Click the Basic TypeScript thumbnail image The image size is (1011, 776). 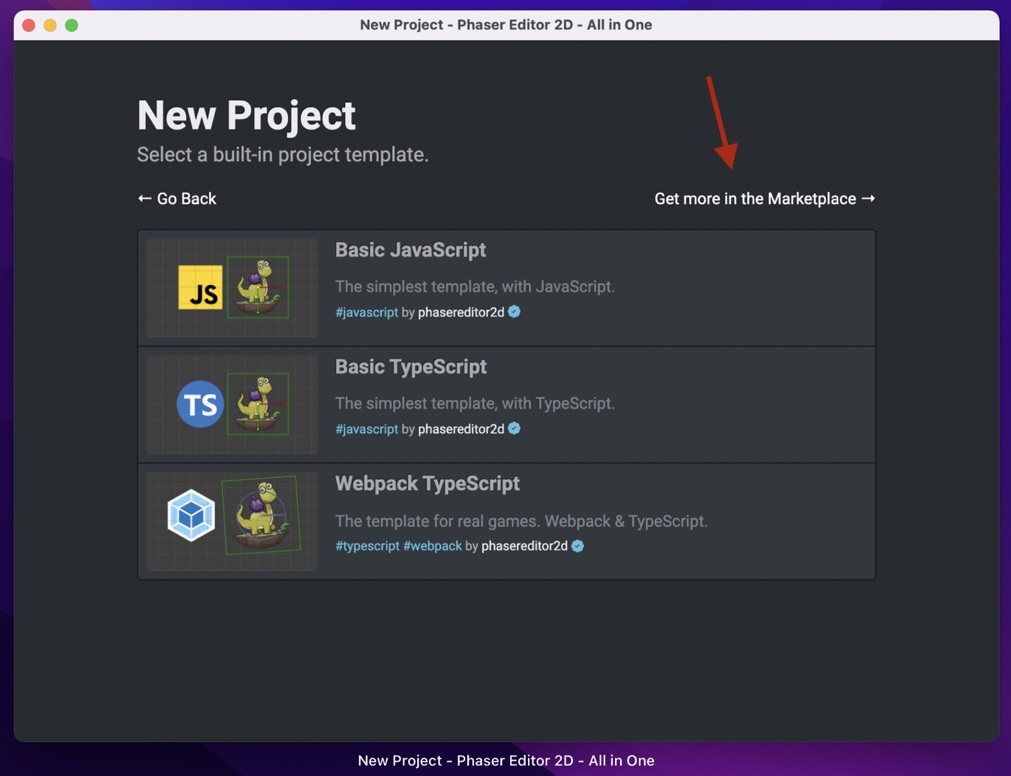232,404
